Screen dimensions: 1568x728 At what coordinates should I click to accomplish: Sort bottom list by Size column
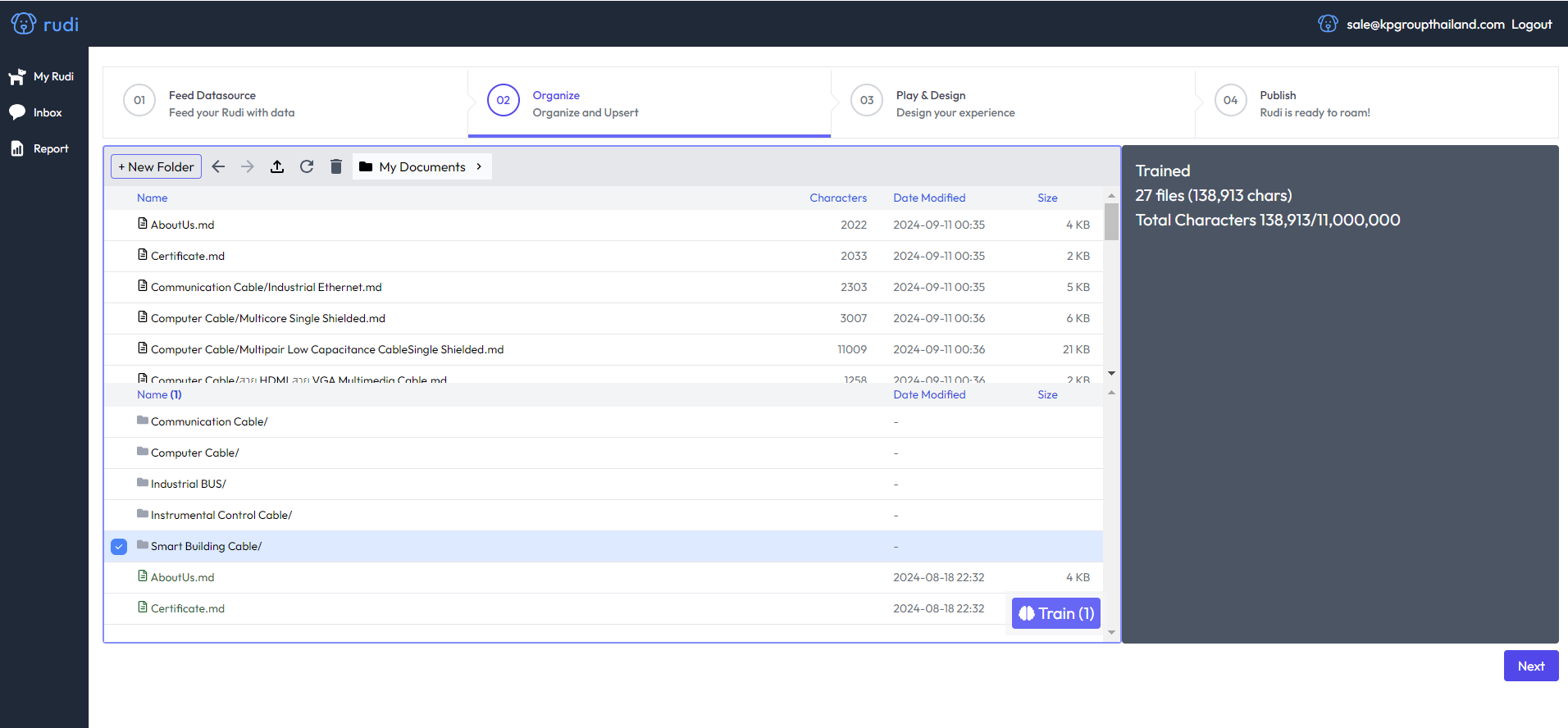click(x=1047, y=394)
